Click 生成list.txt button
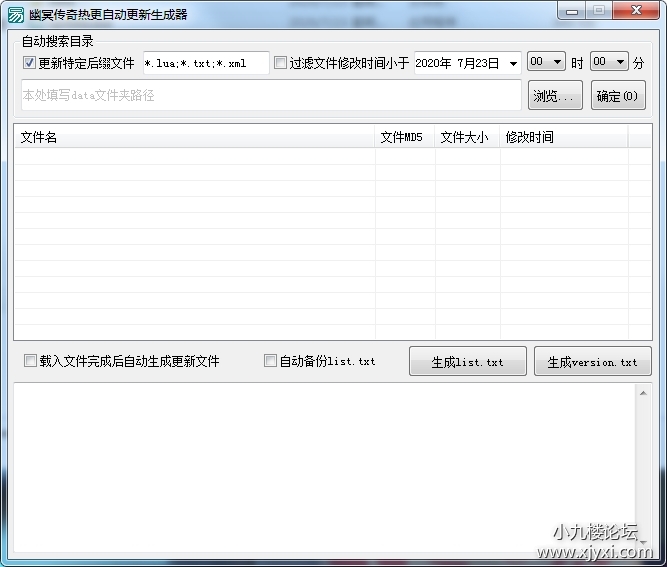 pos(467,362)
